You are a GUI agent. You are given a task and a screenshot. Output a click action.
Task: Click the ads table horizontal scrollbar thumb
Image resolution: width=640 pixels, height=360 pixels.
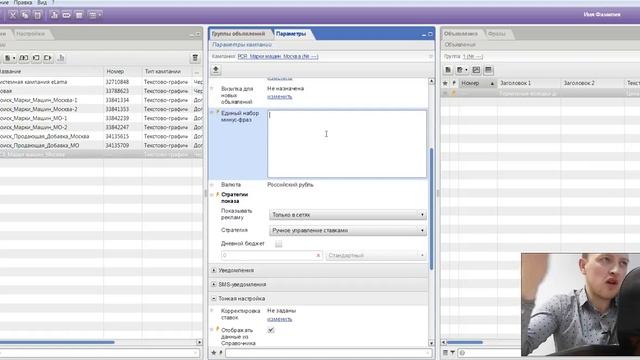pos(464,342)
